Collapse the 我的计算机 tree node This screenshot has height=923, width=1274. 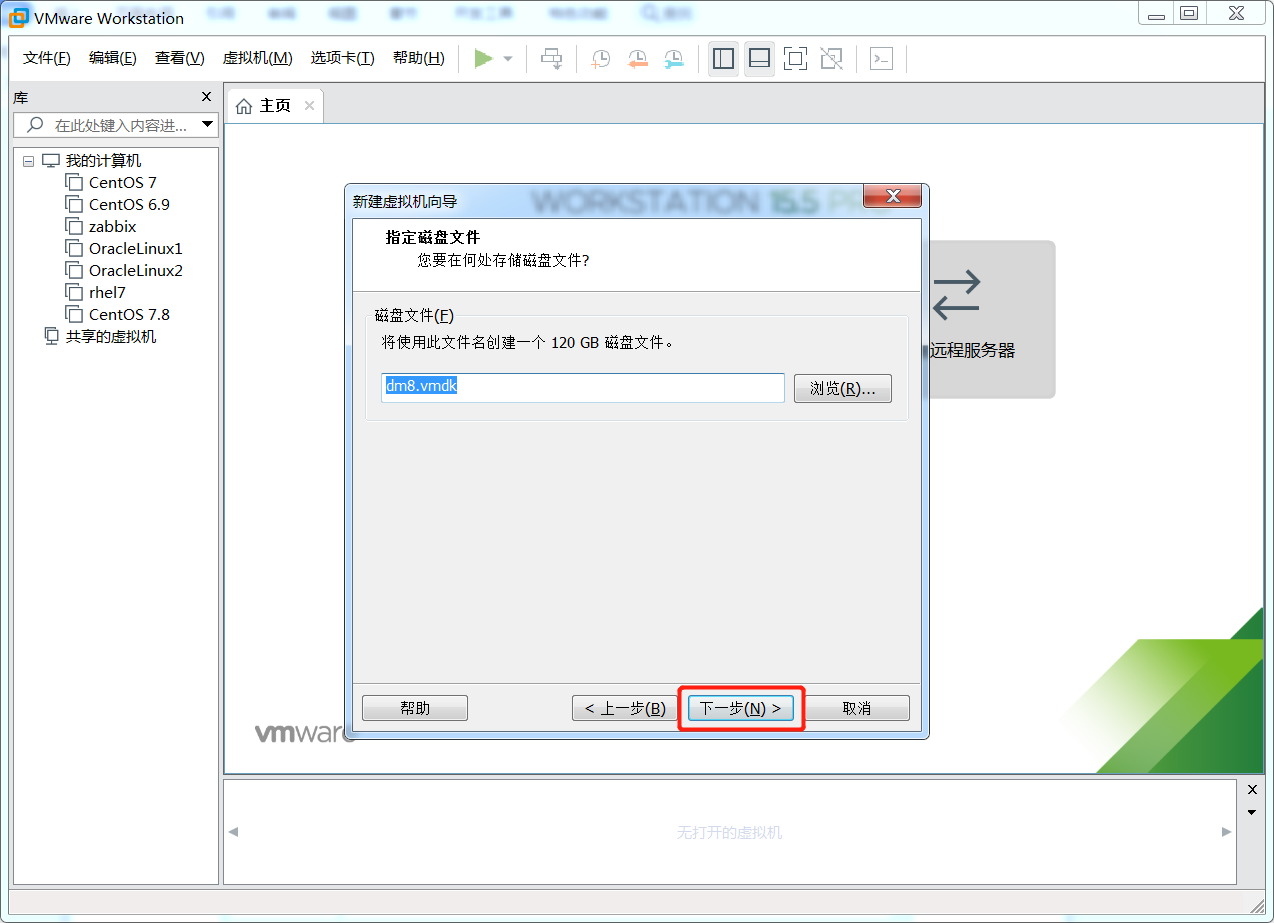(29, 161)
